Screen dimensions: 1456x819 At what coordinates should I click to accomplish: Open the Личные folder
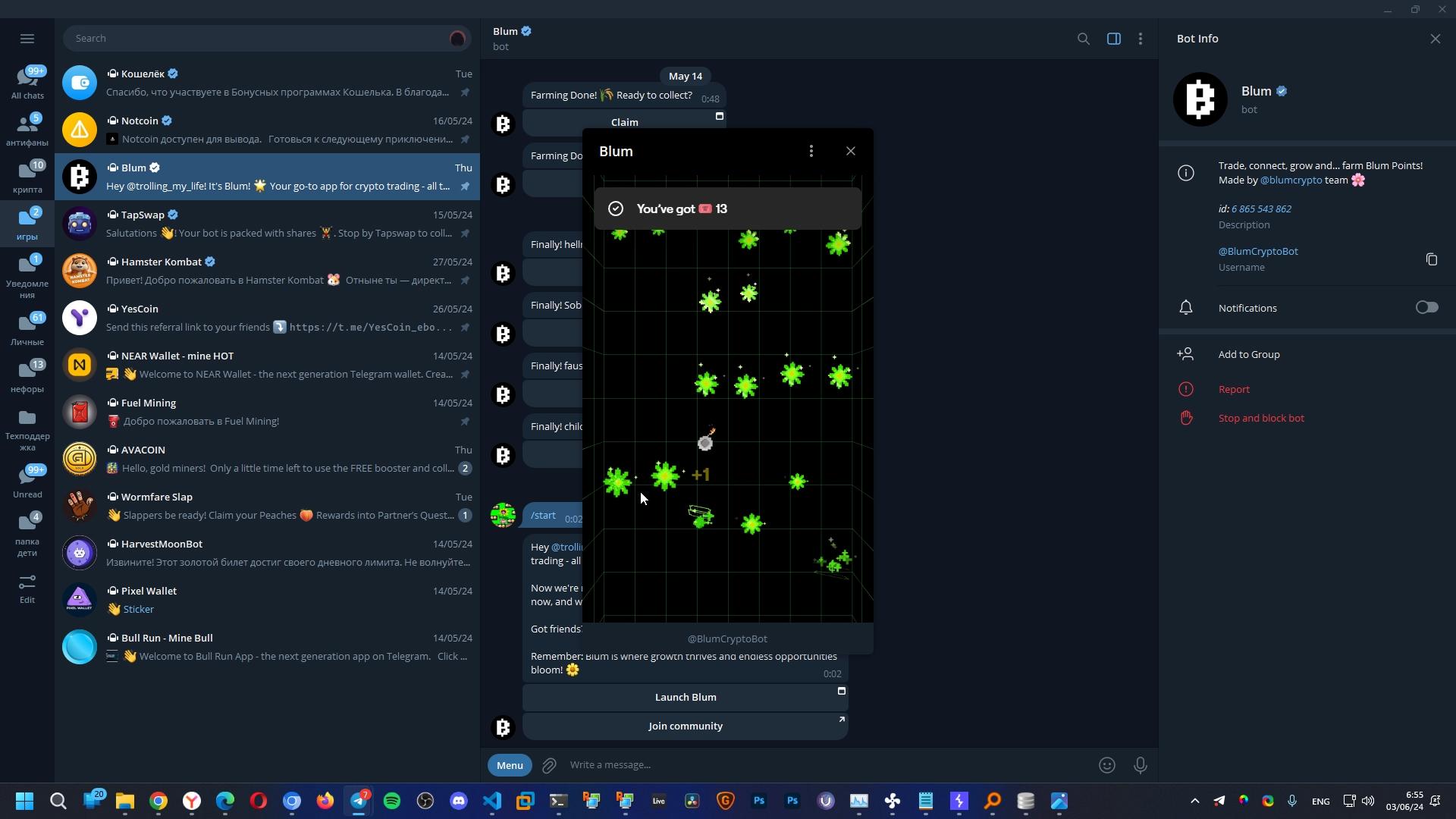click(x=27, y=329)
